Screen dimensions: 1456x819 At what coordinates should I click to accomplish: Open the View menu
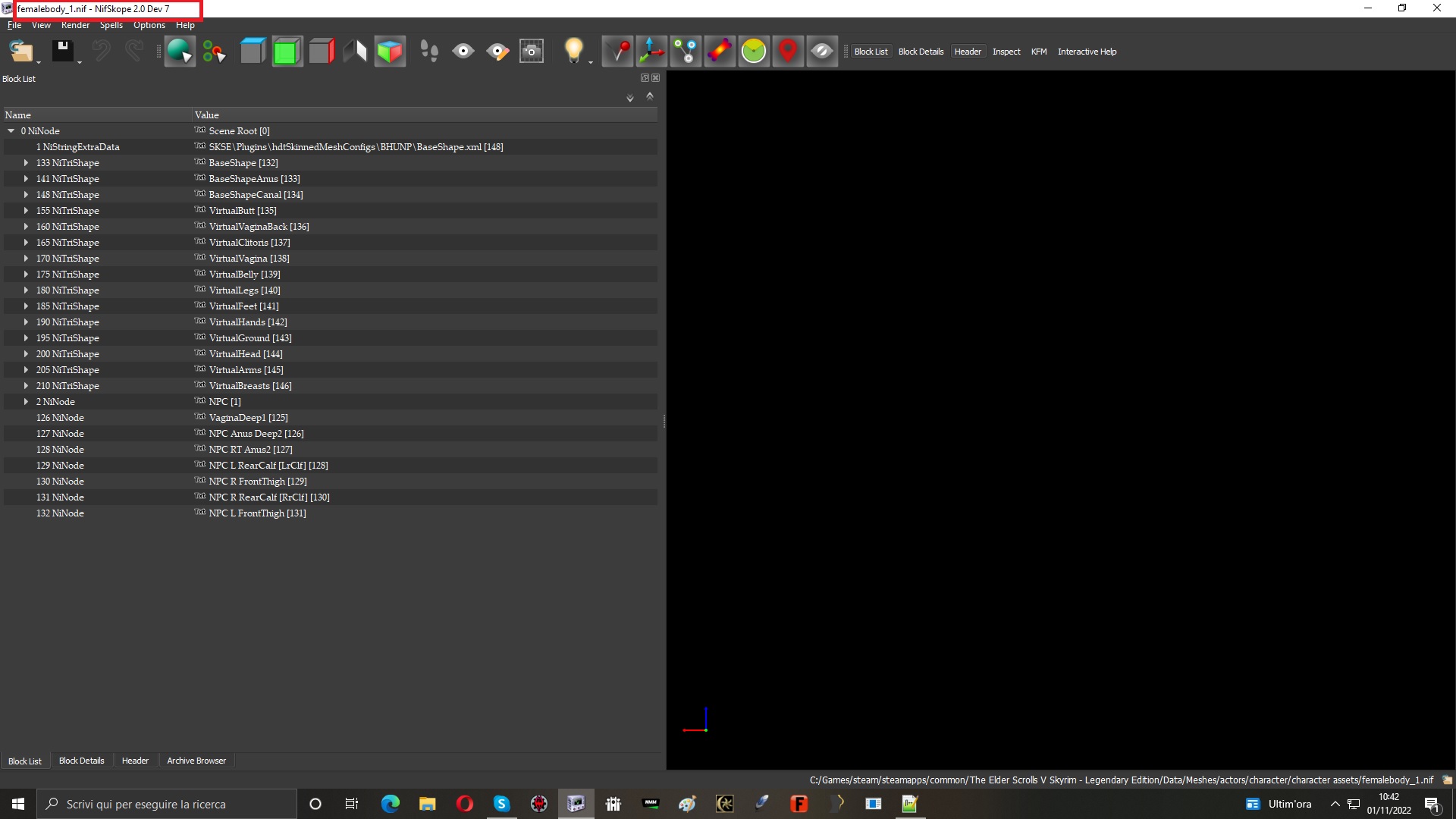pyautogui.click(x=41, y=25)
